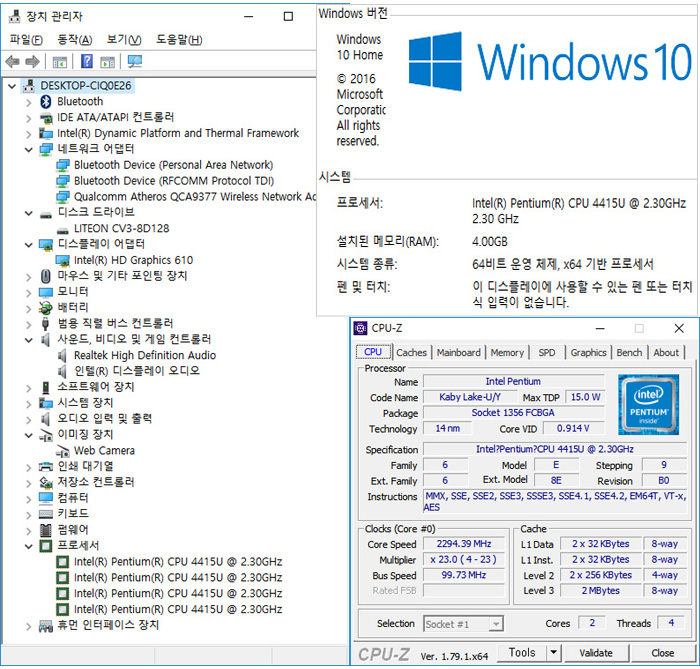Screen dimensions: 700x669
Task: Expand the Bluetooth category
Action: pyautogui.click(x=29, y=102)
